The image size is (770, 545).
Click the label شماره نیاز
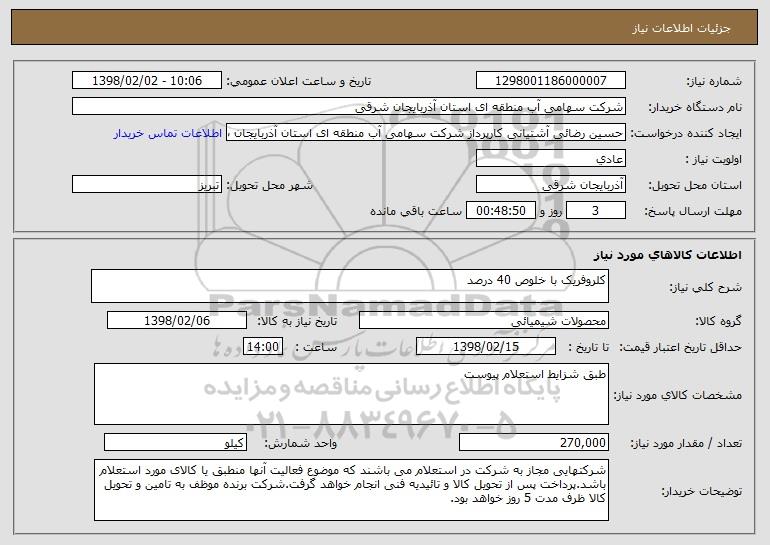714,81
